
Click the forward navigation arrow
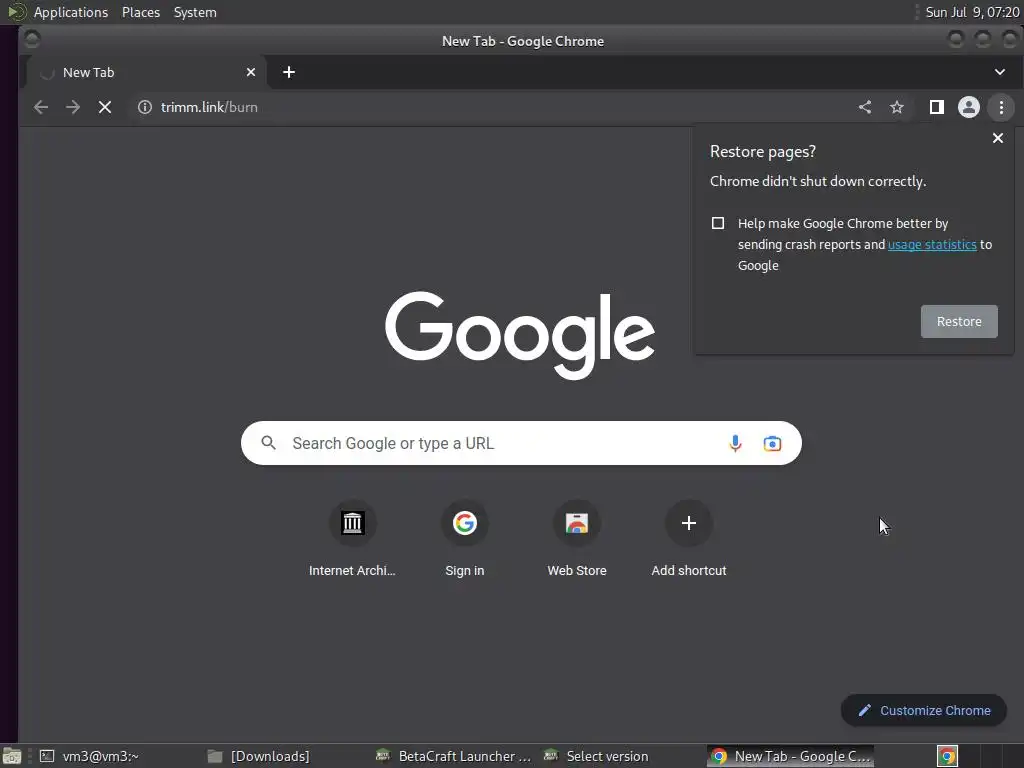pos(72,107)
